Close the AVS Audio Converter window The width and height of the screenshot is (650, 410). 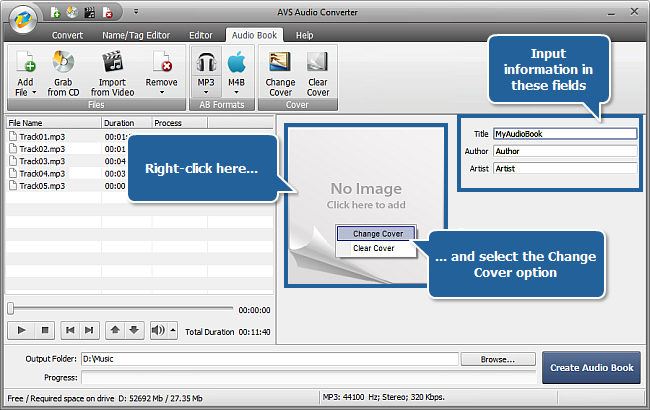(x=634, y=12)
